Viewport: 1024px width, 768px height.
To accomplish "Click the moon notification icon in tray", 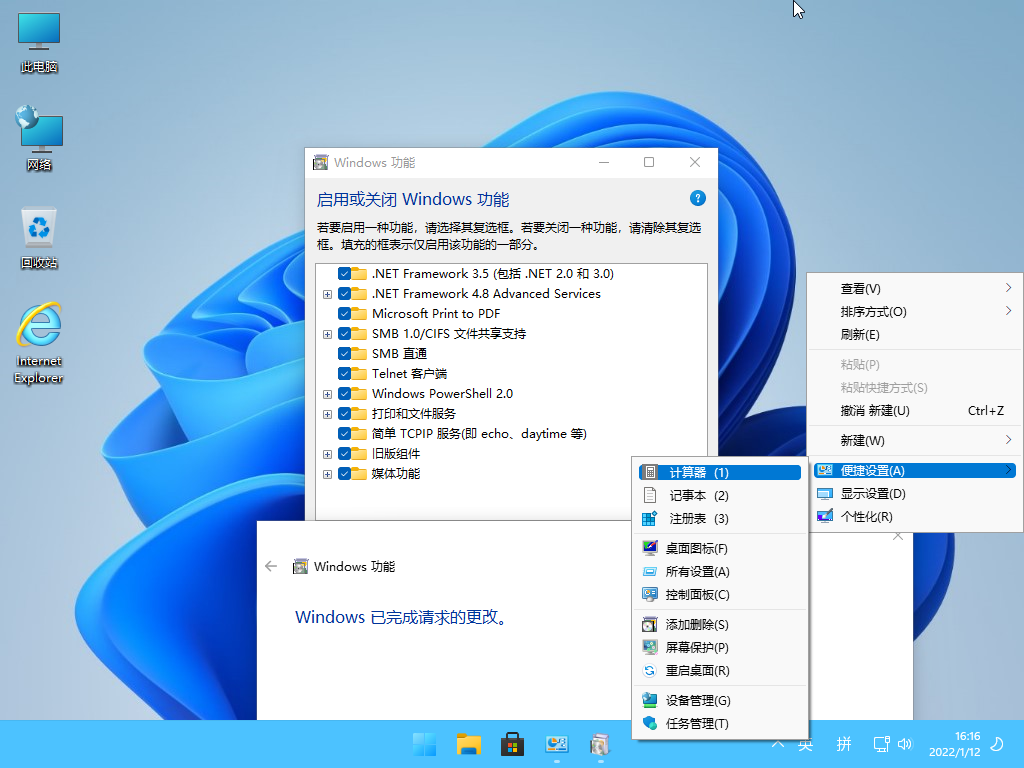I will point(997,744).
